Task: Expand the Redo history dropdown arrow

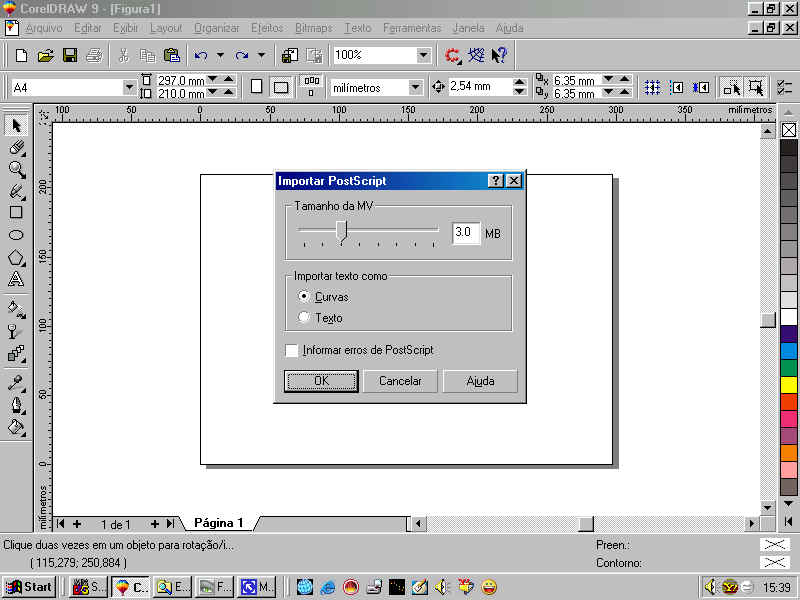Action: pyautogui.click(x=261, y=55)
